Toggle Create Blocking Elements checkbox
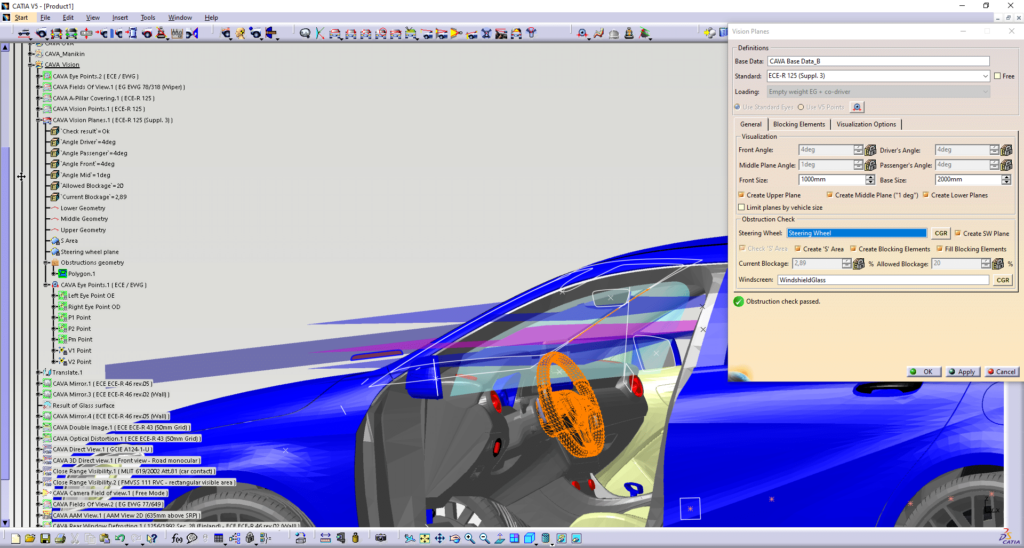 [853, 249]
